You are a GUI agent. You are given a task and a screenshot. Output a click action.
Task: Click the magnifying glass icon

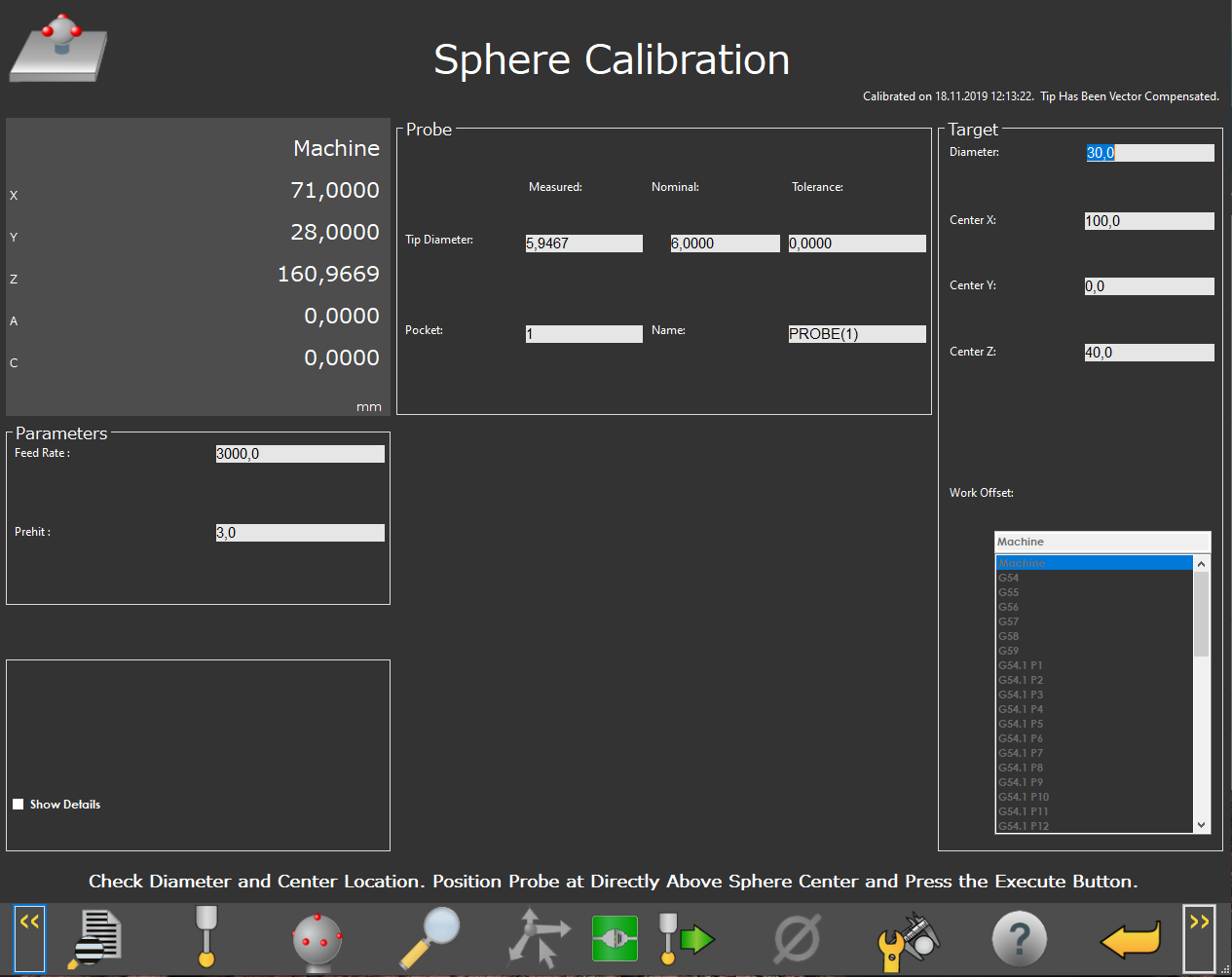point(429,937)
